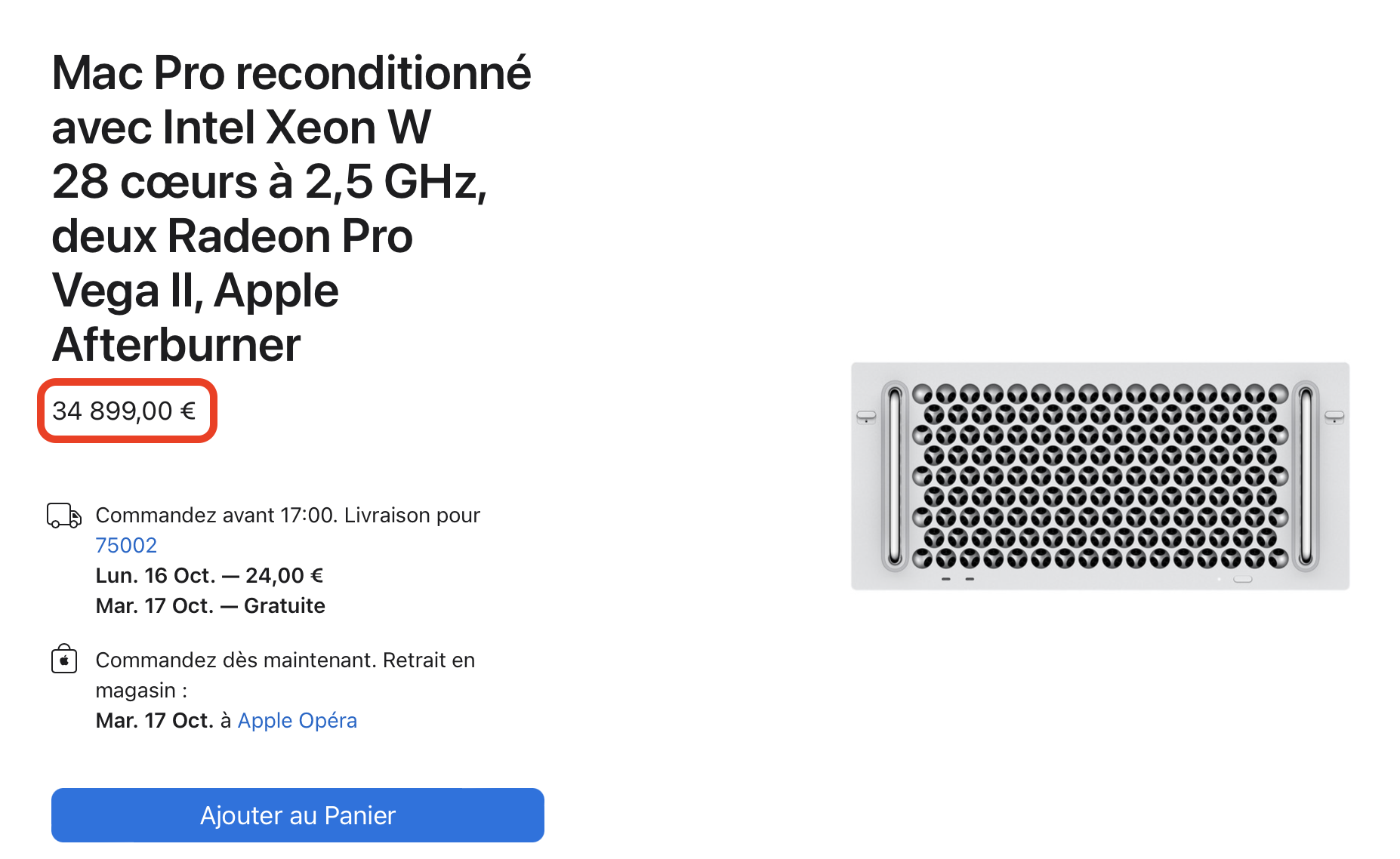Open the 75002 postal code link
The width and height of the screenshot is (1400, 859).
[x=126, y=545]
